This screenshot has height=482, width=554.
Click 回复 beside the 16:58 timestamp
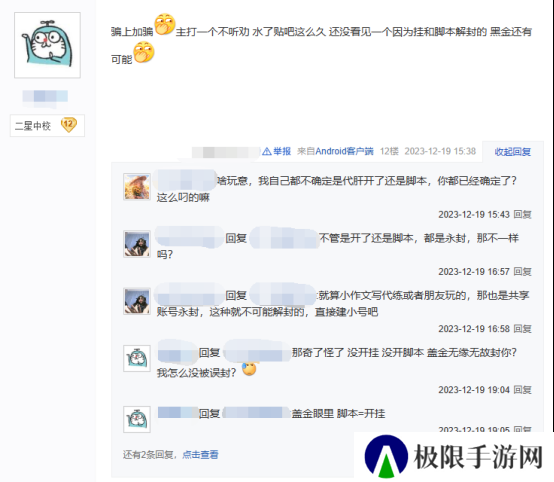pyautogui.click(x=522, y=329)
